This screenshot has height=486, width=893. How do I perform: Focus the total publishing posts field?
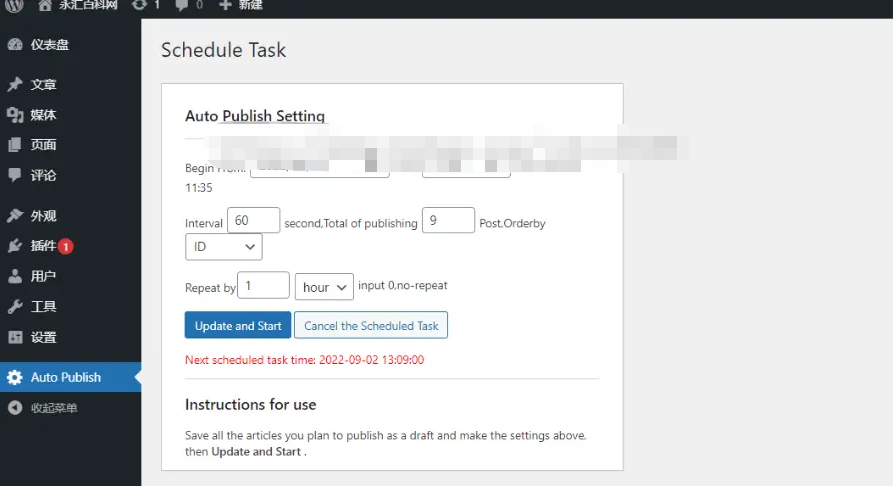(x=448, y=220)
